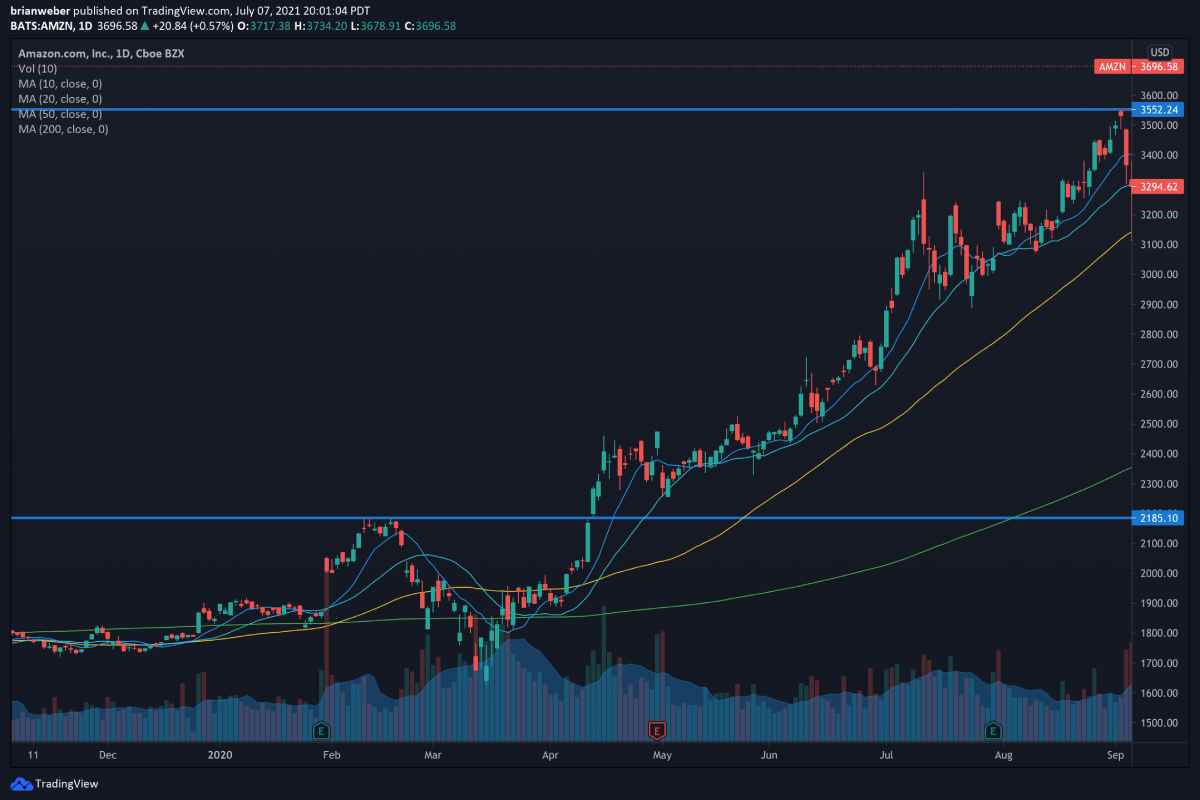This screenshot has width=1200, height=800.
Task: Click the 1800.00 tick on the price axis
Action: tap(1160, 633)
